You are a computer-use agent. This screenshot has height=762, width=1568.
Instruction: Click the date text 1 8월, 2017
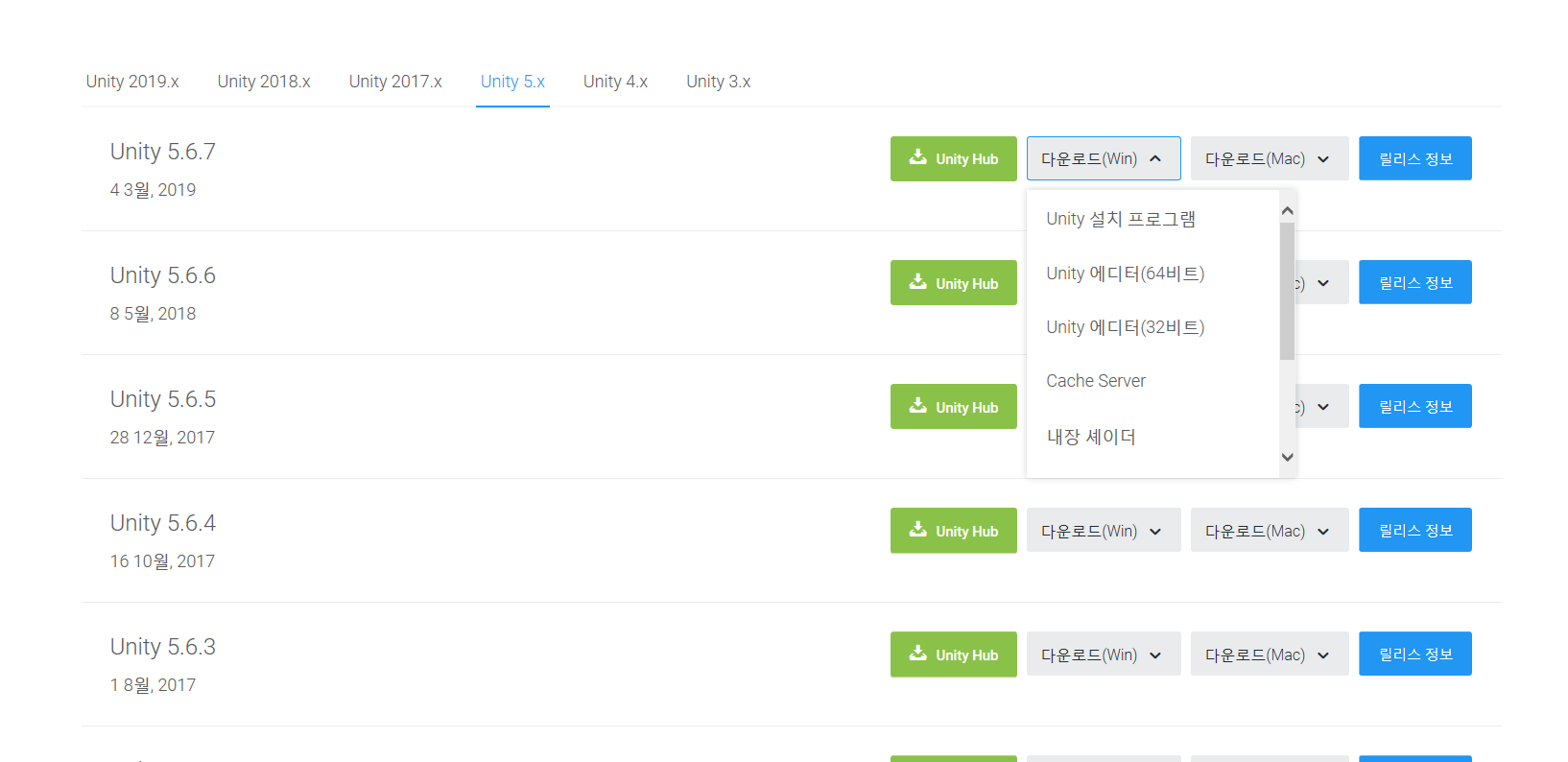click(153, 685)
